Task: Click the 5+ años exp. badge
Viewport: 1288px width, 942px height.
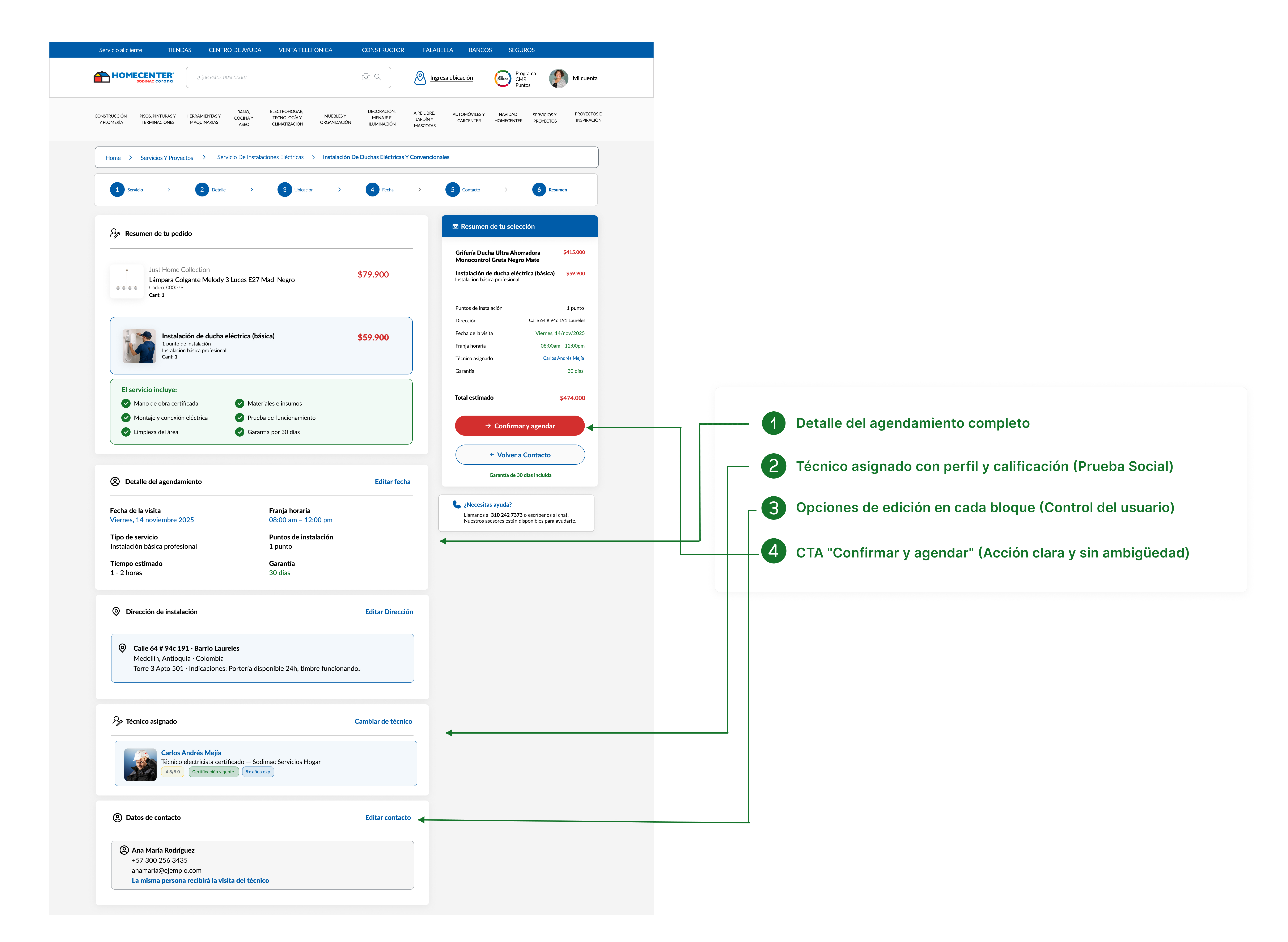Action: [x=258, y=772]
